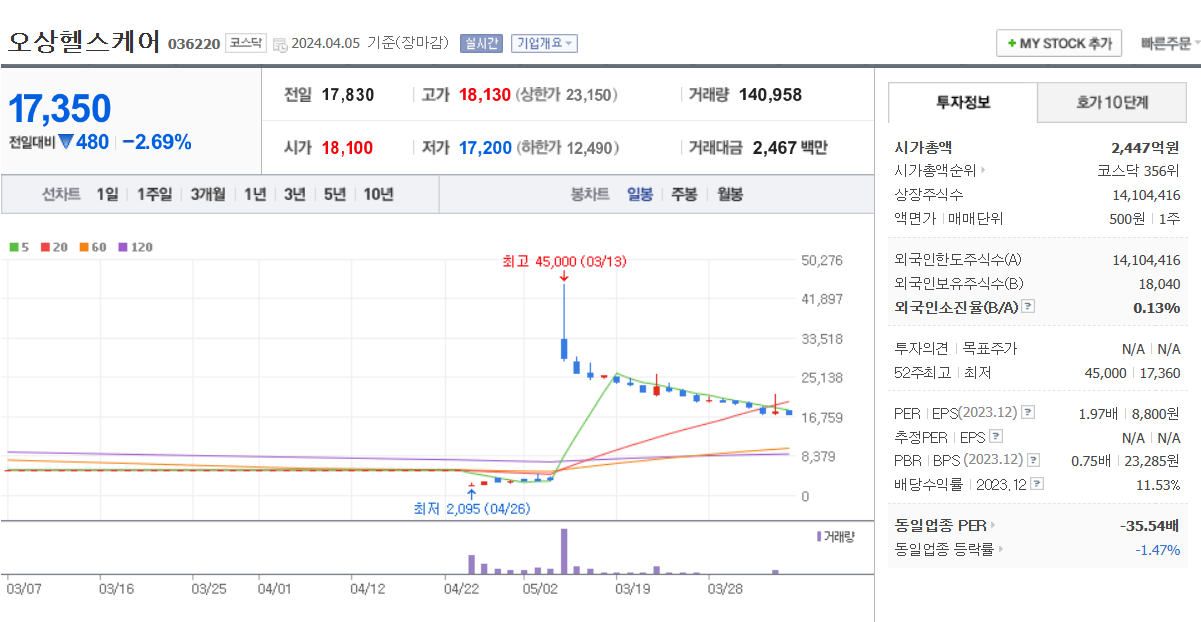The image size is (1201, 622).
Task: Click the 실시간 button
Action: (x=481, y=43)
